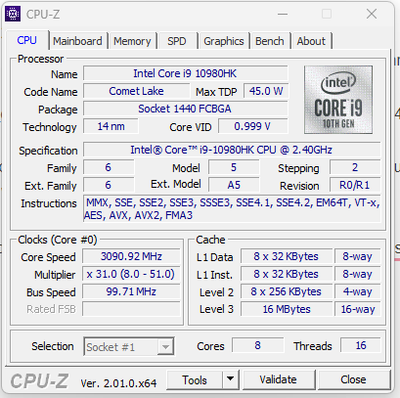400x398 pixels.
Task: Click the Specification field i9-10980HK CPU @ 2.40GHz
Action: pyautogui.click(x=232, y=150)
